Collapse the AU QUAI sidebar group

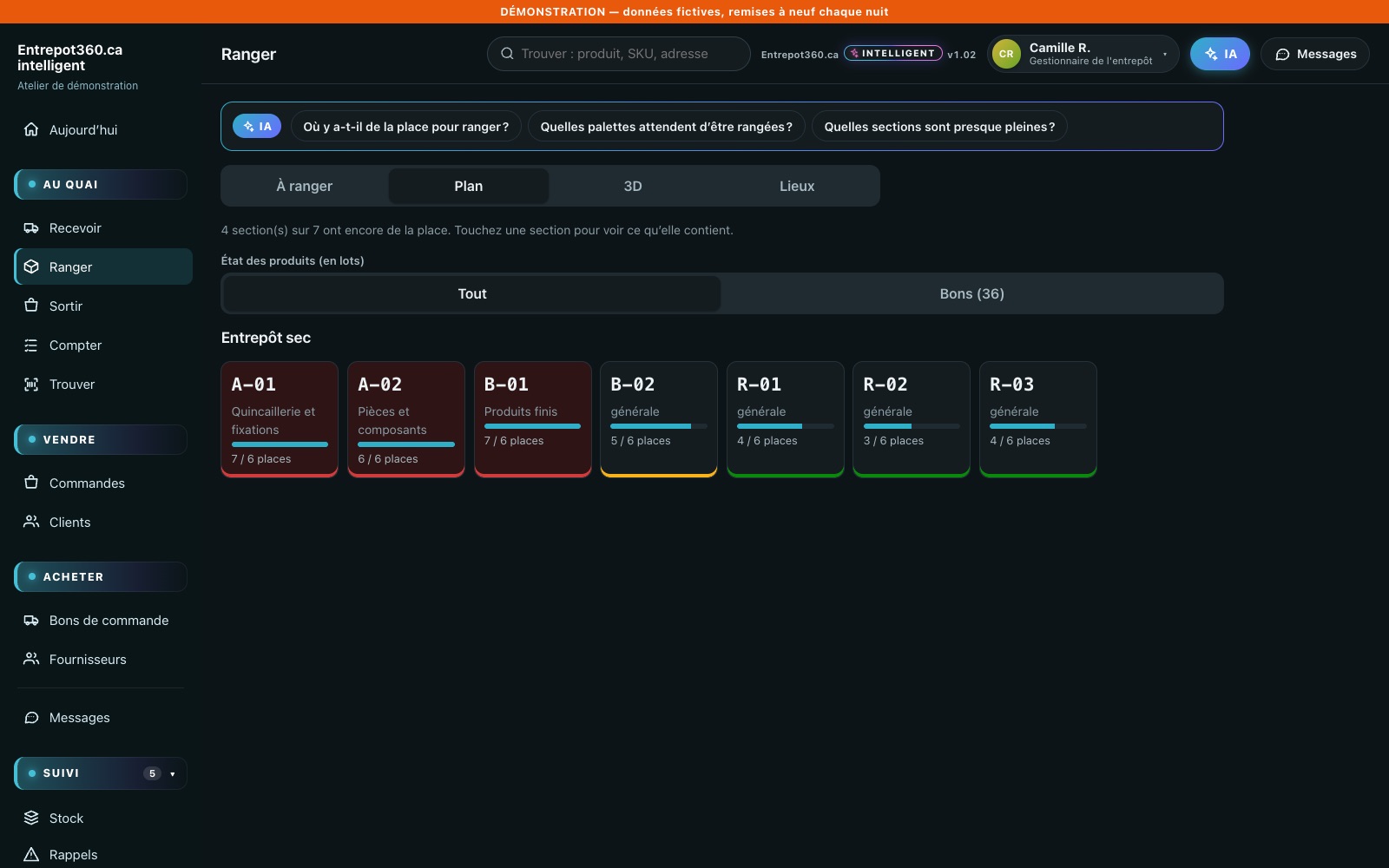[101, 184]
